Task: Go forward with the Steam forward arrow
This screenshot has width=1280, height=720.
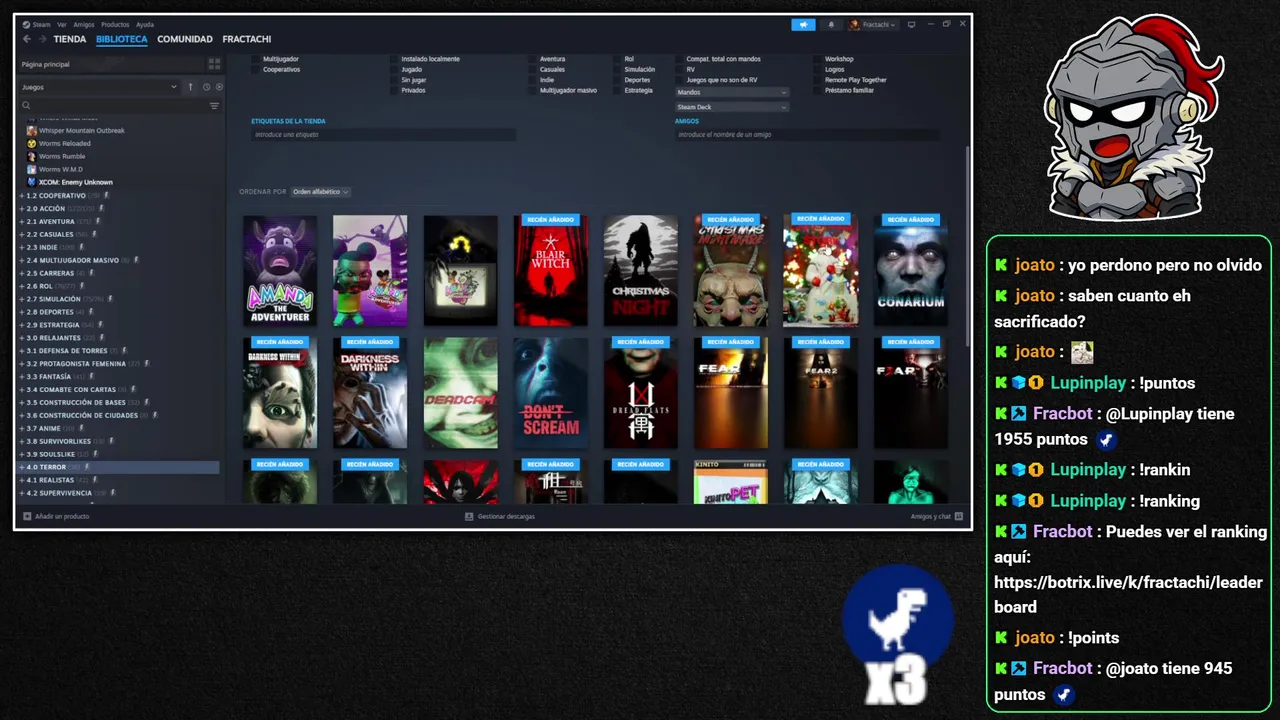Action: 42,39
